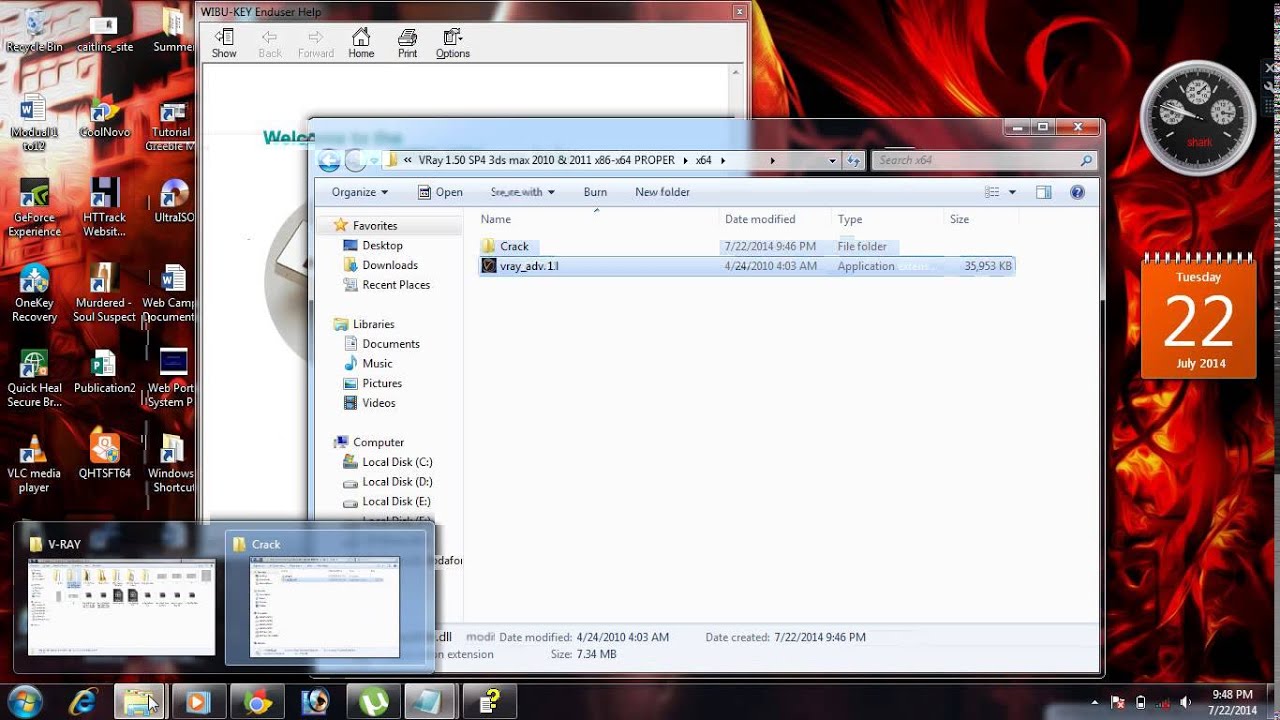Expand the address bar history dropdown
The width and height of the screenshot is (1280, 720).
tap(832, 160)
